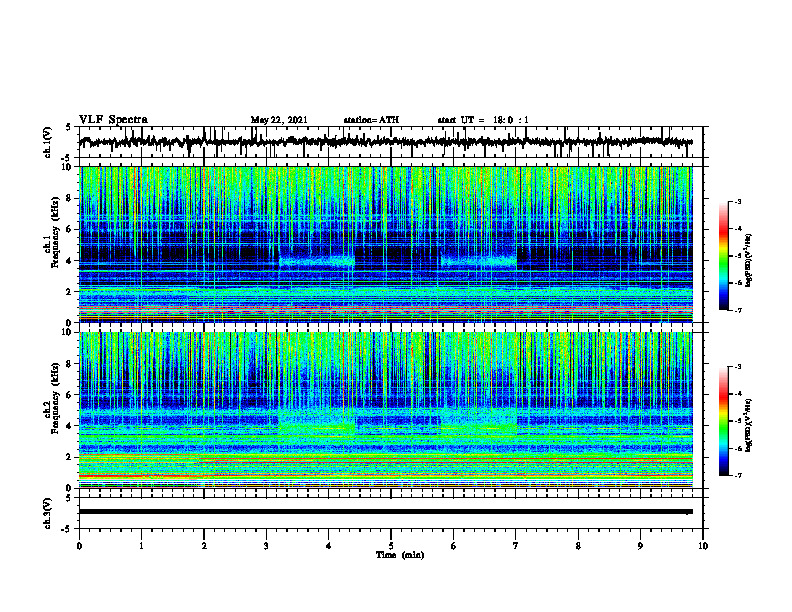
Task: Click the time axis tick label '5'
Action: click(x=391, y=546)
